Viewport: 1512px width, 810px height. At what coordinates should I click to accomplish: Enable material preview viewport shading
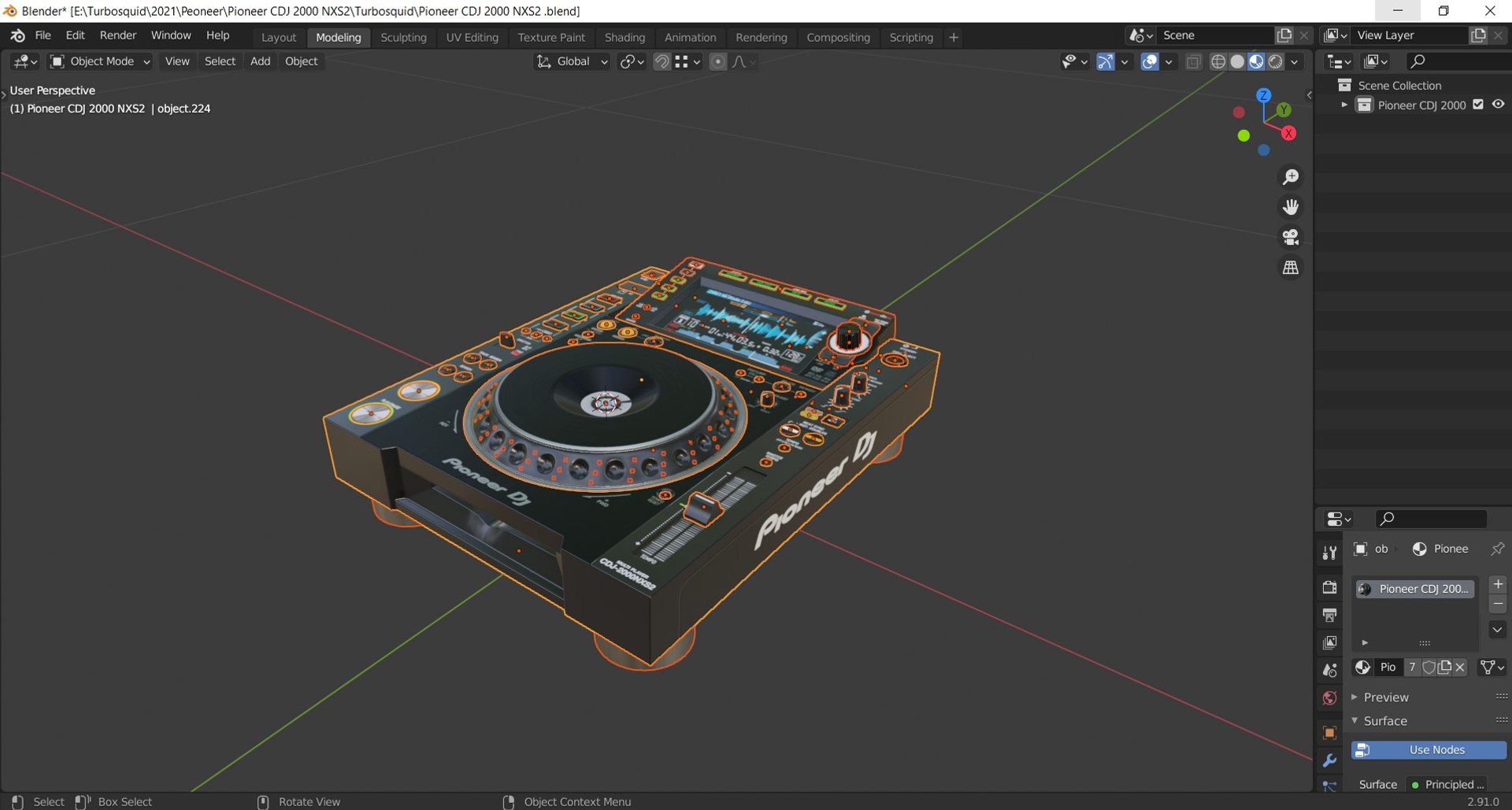[1256, 61]
